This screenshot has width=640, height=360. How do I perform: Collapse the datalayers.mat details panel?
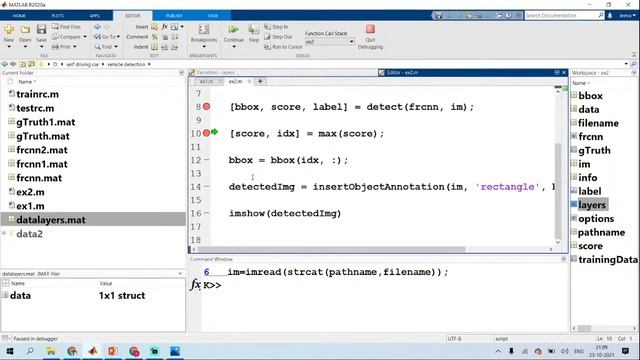click(180, 273)
